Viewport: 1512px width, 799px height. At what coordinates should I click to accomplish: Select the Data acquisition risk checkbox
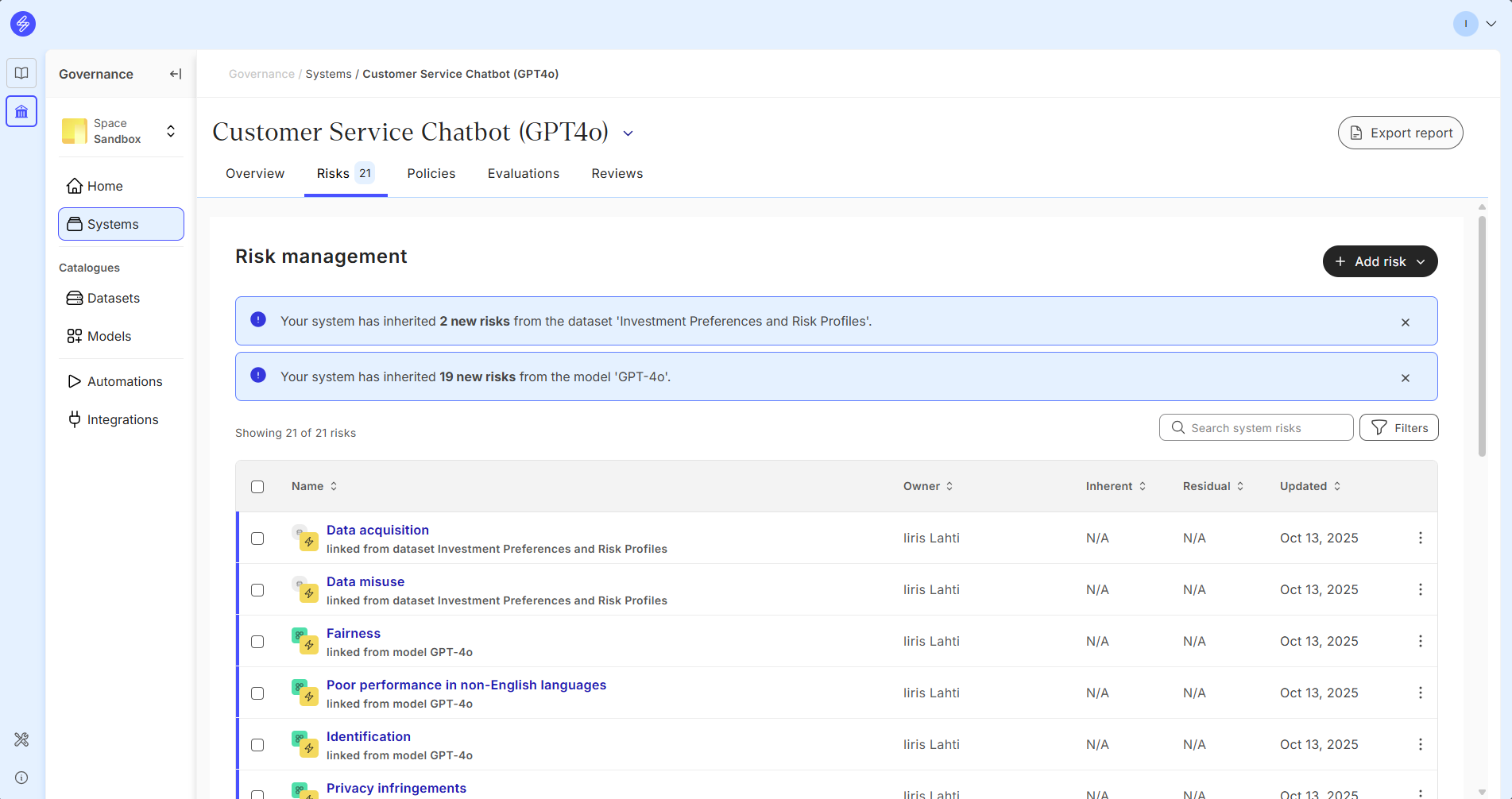(x=257, y=538)
